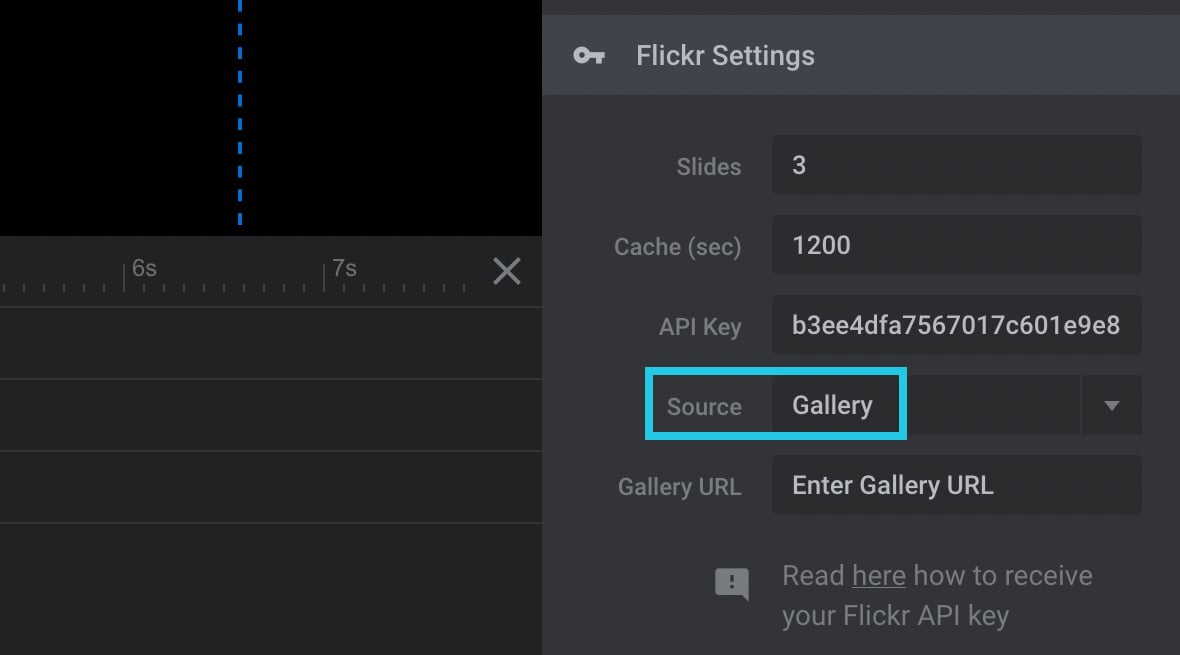The width and height of the screenshot is (1180, 655).
Task: Click the blue dashed guide line in preview
Action: coord(240,113)
